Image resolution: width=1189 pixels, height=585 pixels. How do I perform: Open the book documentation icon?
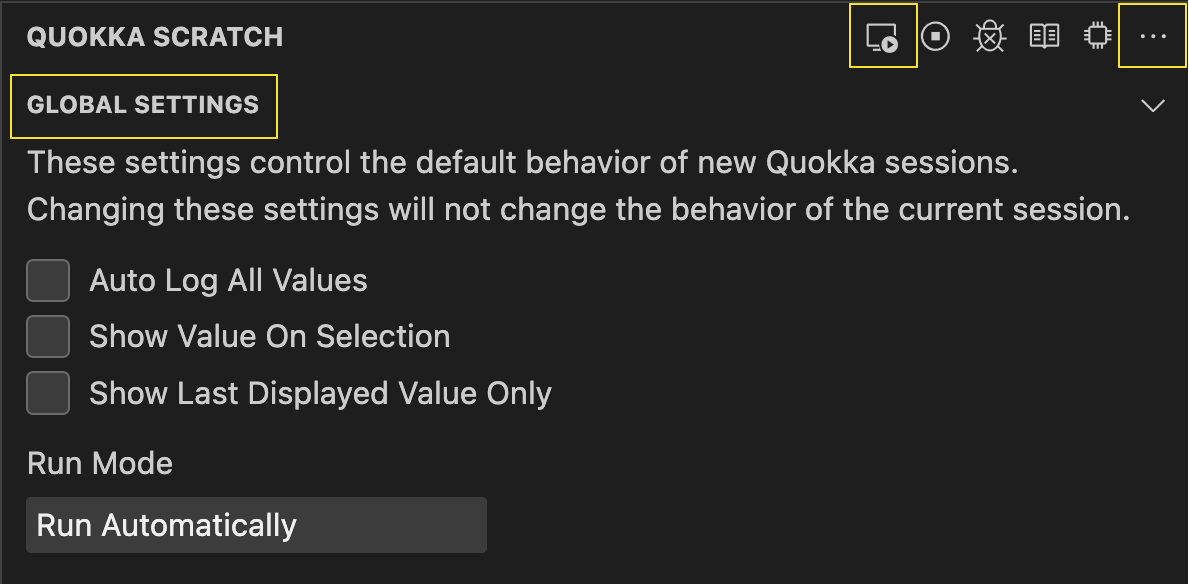1044,38
